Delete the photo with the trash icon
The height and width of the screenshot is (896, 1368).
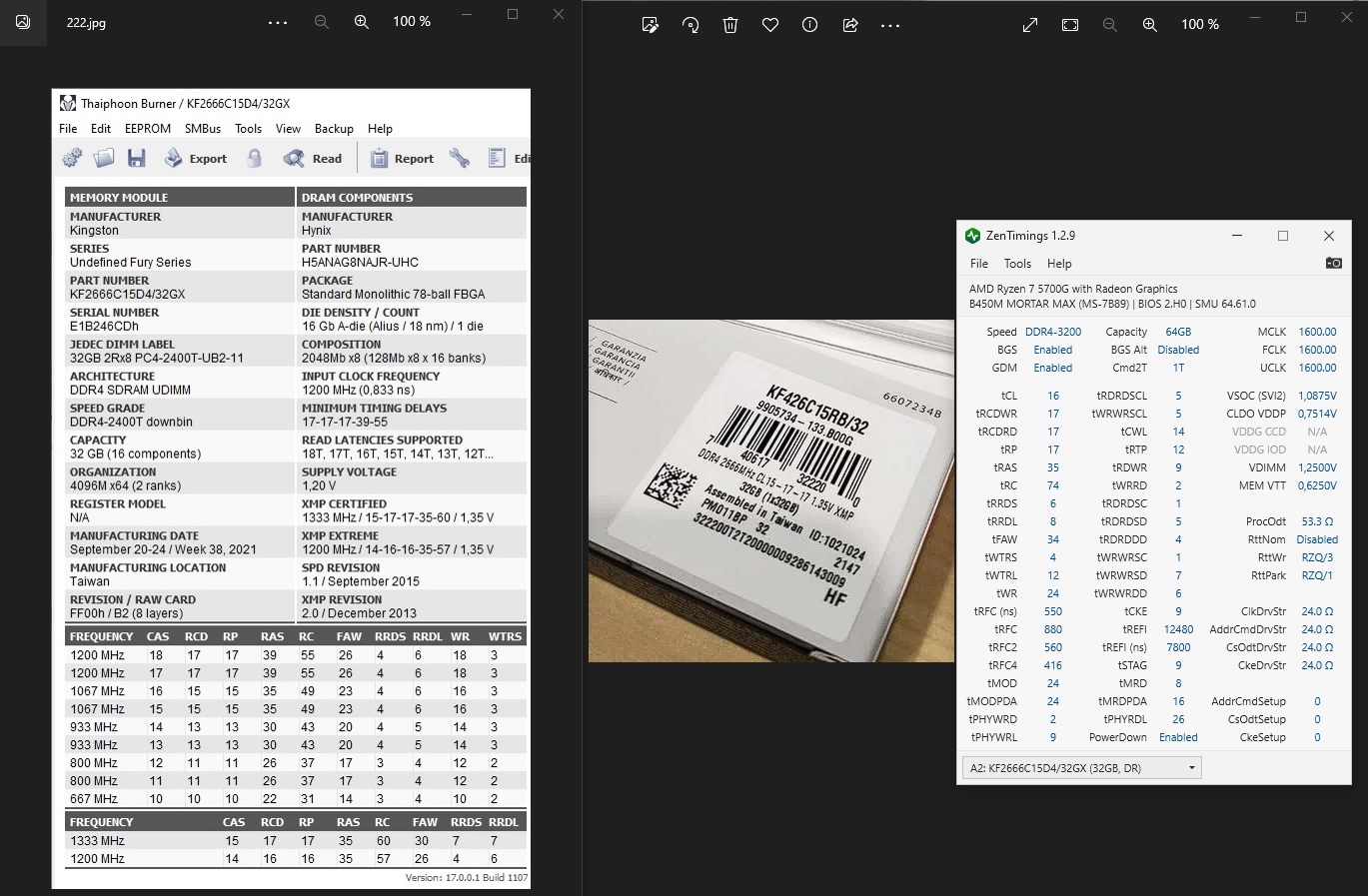click(x=730, y=25)
